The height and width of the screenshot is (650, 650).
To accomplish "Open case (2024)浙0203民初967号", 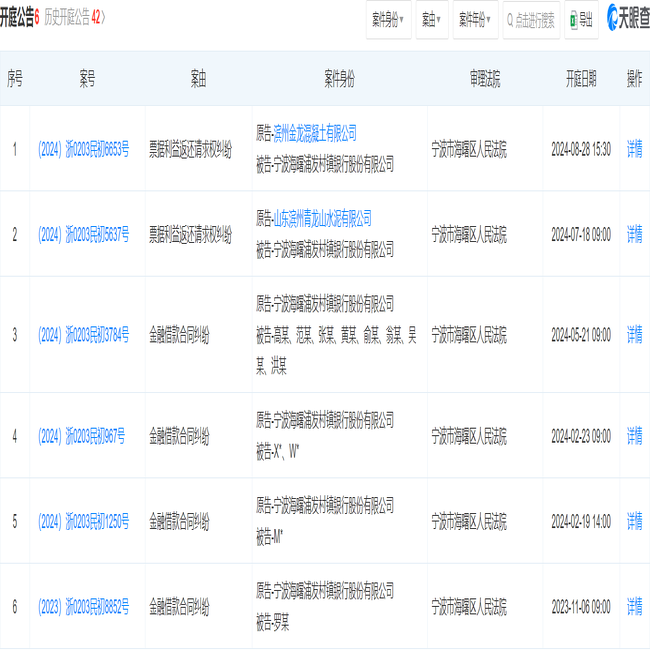I will [81, 436].
